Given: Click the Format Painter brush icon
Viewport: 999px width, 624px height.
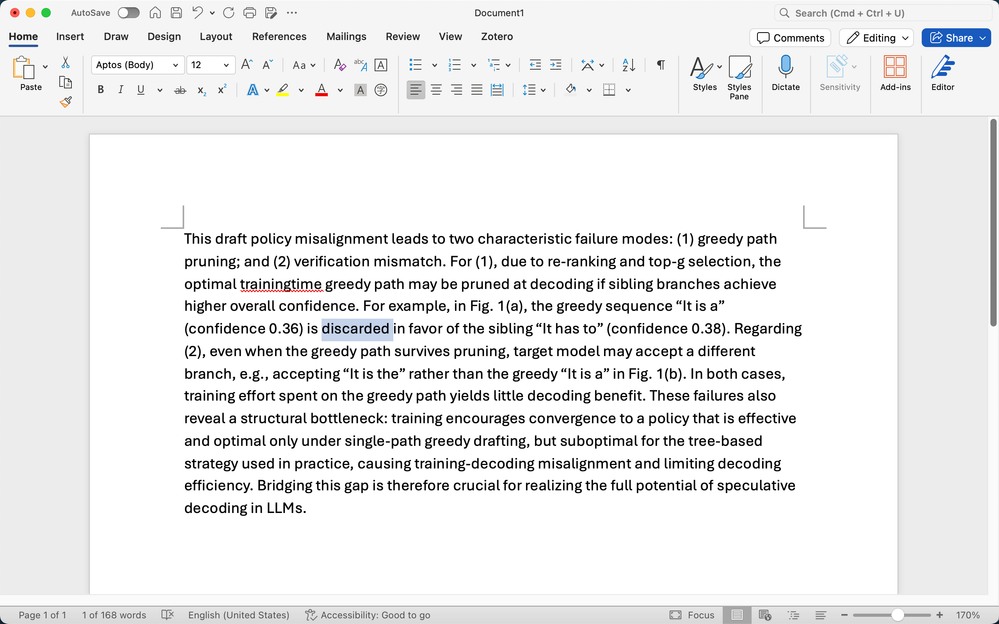Looking at the screenshot, I should click(65, 101).
